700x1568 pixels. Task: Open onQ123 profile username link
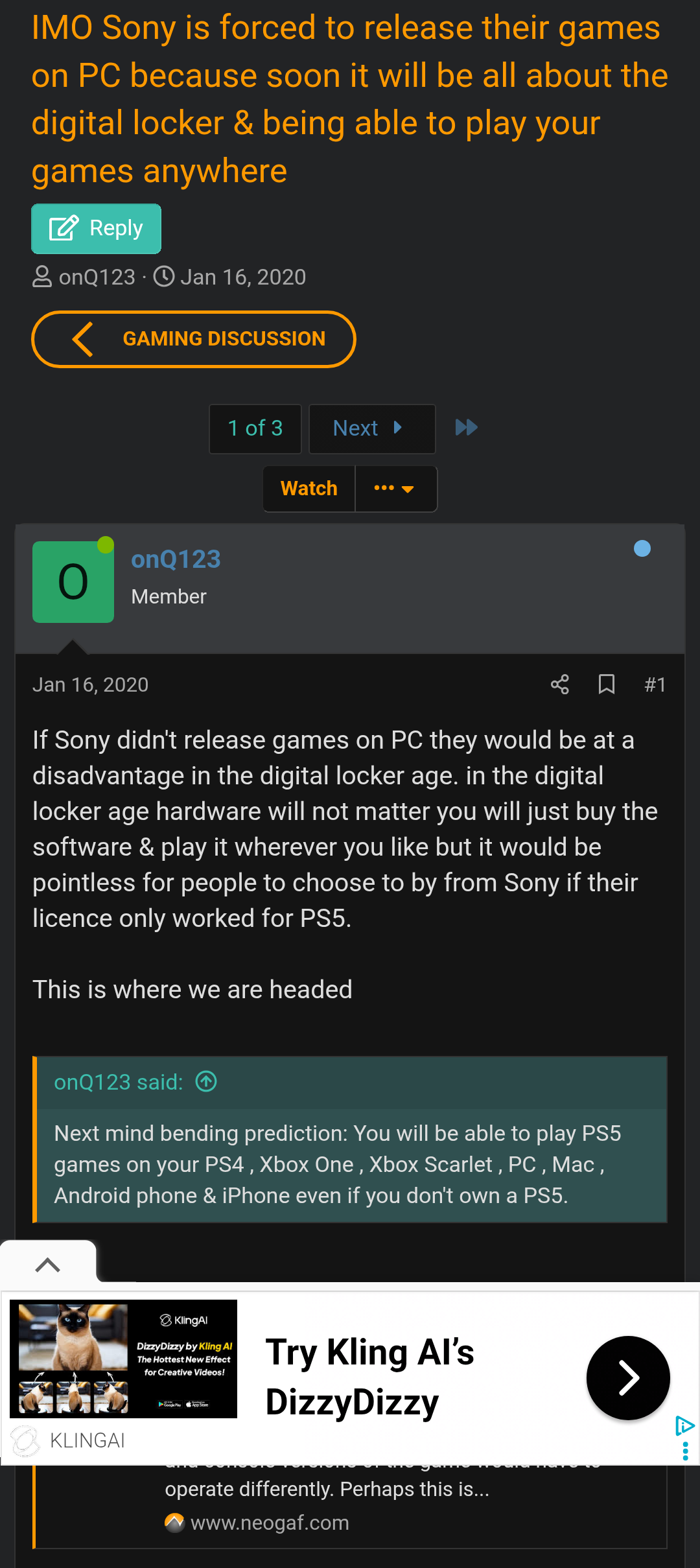click(x=176, y=559)
